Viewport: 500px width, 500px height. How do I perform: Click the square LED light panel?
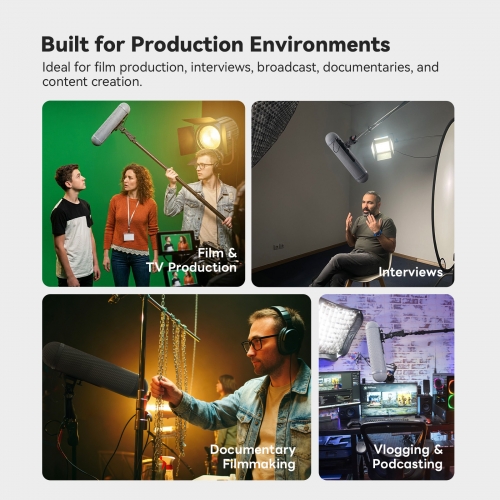[383, 147]
